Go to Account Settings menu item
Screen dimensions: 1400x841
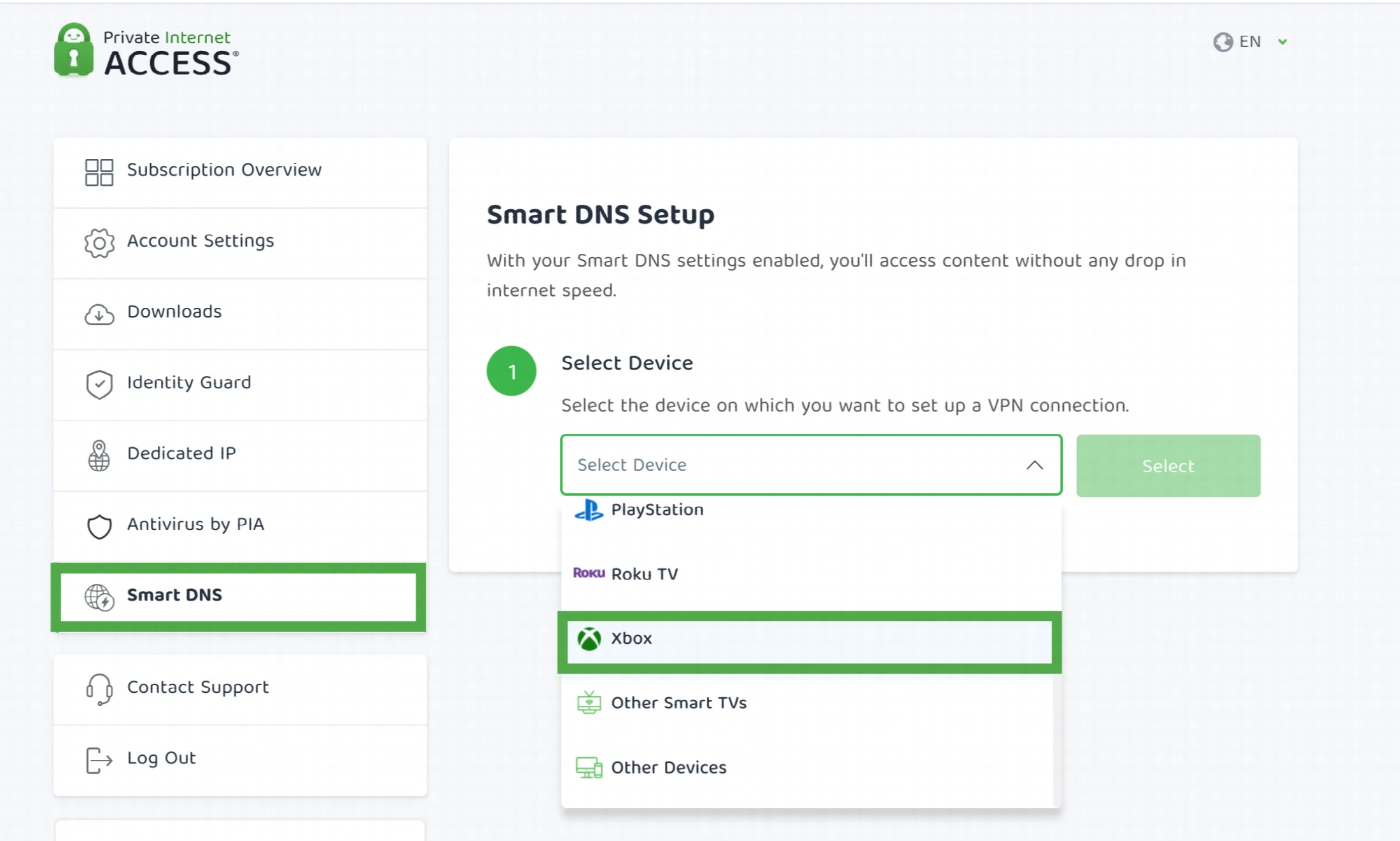240,244
